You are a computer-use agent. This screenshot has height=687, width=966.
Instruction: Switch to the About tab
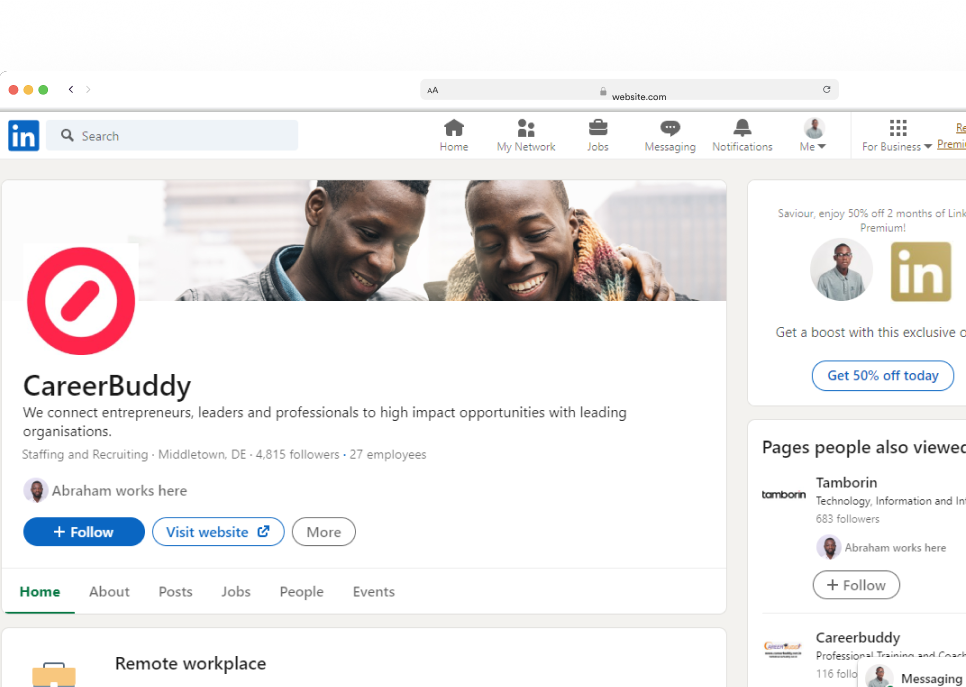(x=109, y=591)
